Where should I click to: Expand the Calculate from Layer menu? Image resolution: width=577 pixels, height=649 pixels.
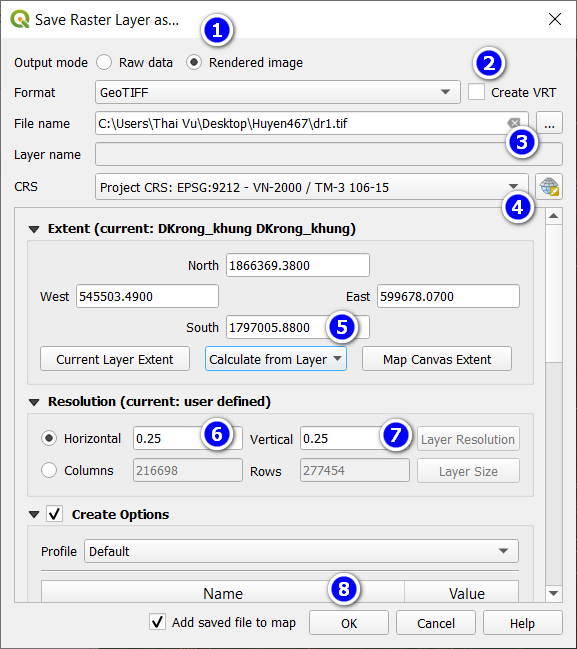pyautogui.click(x=276, y=359)
